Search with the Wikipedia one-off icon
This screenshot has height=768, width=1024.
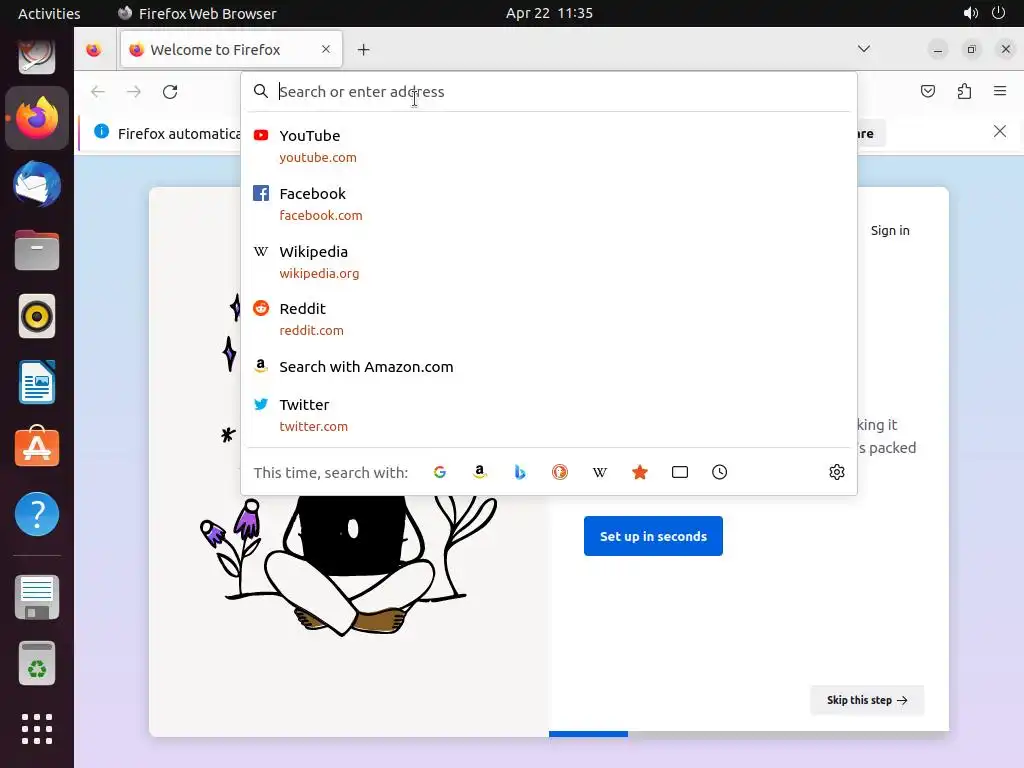pyautogui.click(x=600, y=472)
